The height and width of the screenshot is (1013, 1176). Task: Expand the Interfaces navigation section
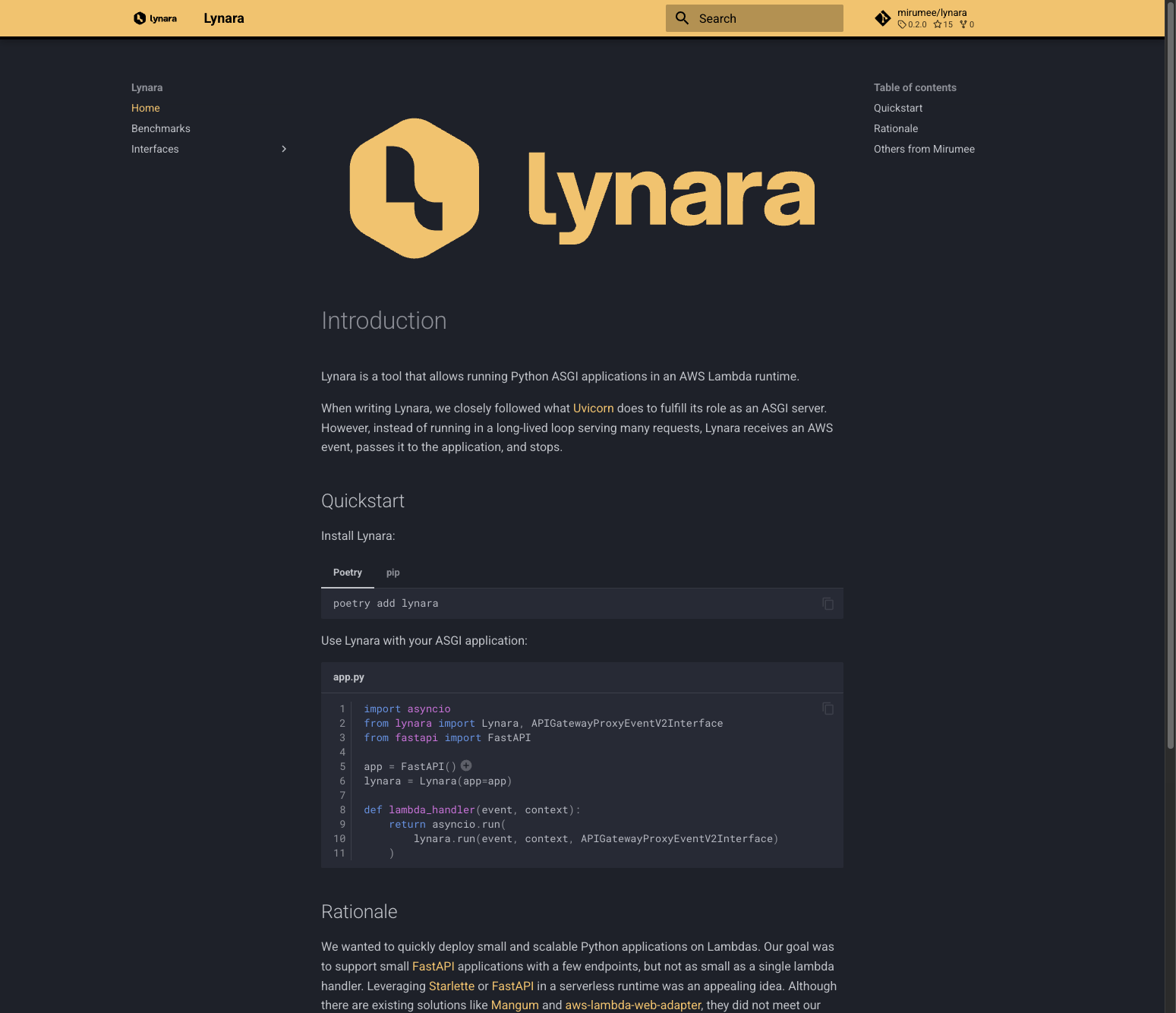[284, 149]
